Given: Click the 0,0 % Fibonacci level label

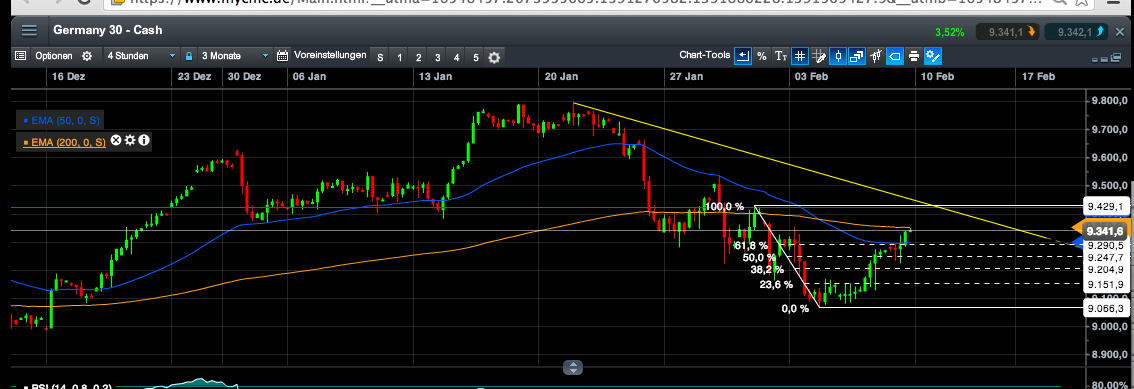Looking at the screenshot, I should click(x=796, y=309).
